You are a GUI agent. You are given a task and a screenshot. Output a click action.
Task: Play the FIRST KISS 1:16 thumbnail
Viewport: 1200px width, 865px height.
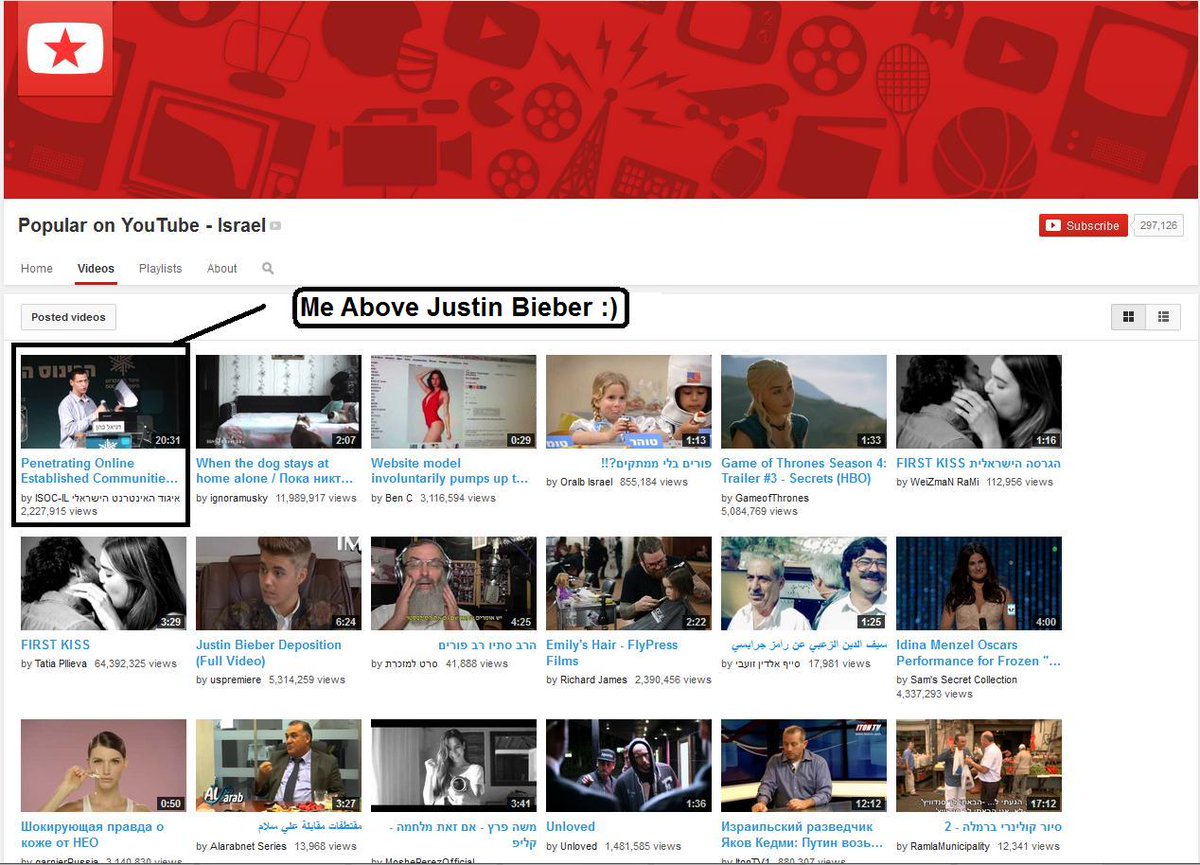click(979, 402)
